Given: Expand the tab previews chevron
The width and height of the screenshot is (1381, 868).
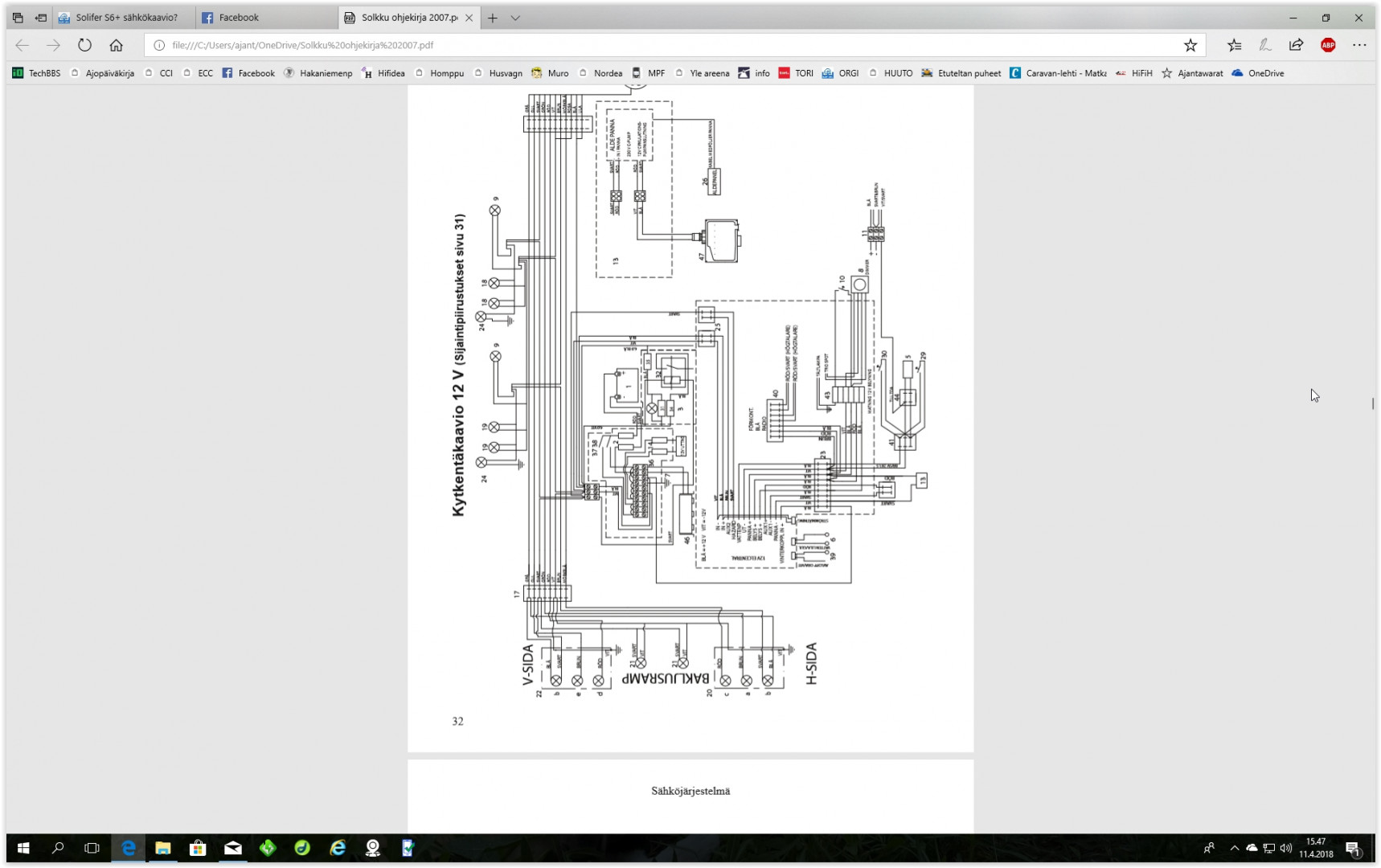Looking at the screenshot, I should click(515, 18).
